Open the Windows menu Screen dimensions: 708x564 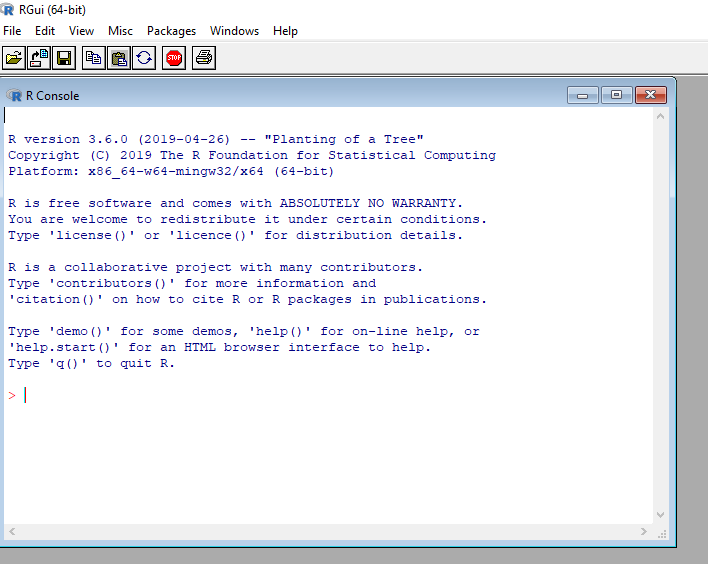[x=234, y=31]
